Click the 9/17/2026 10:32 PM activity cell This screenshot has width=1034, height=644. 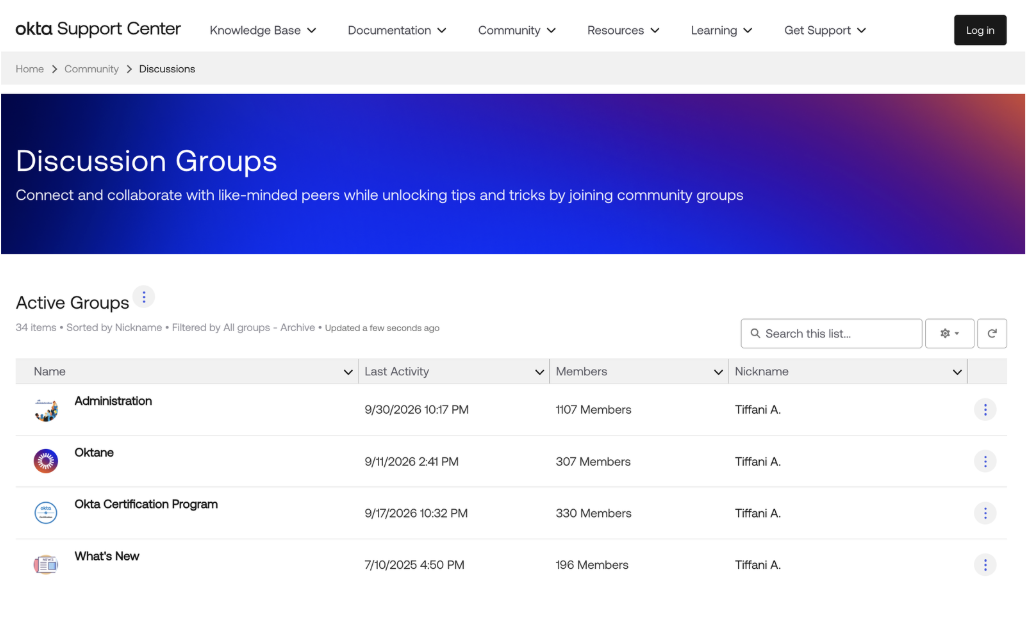416,513
